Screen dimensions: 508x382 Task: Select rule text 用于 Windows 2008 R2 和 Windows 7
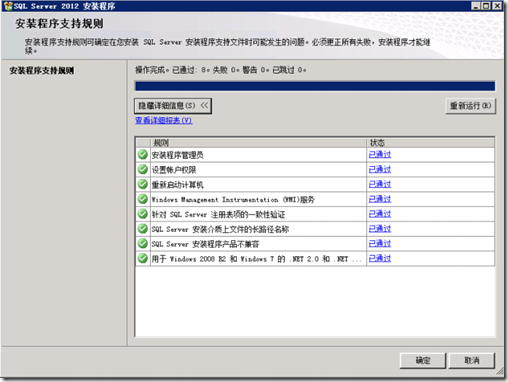tap(257, 259)
